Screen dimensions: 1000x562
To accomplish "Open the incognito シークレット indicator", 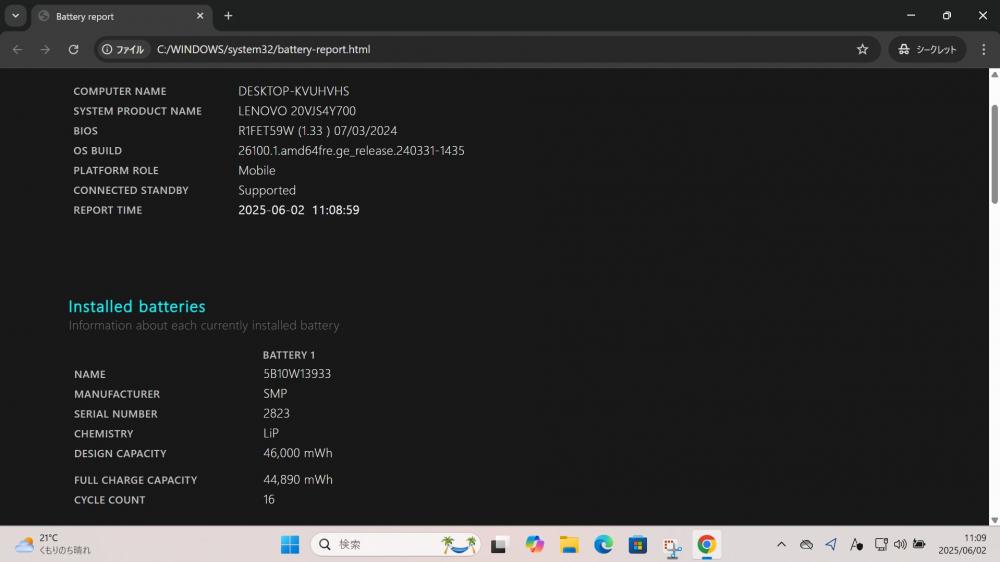I will click(x=927, y=49).
